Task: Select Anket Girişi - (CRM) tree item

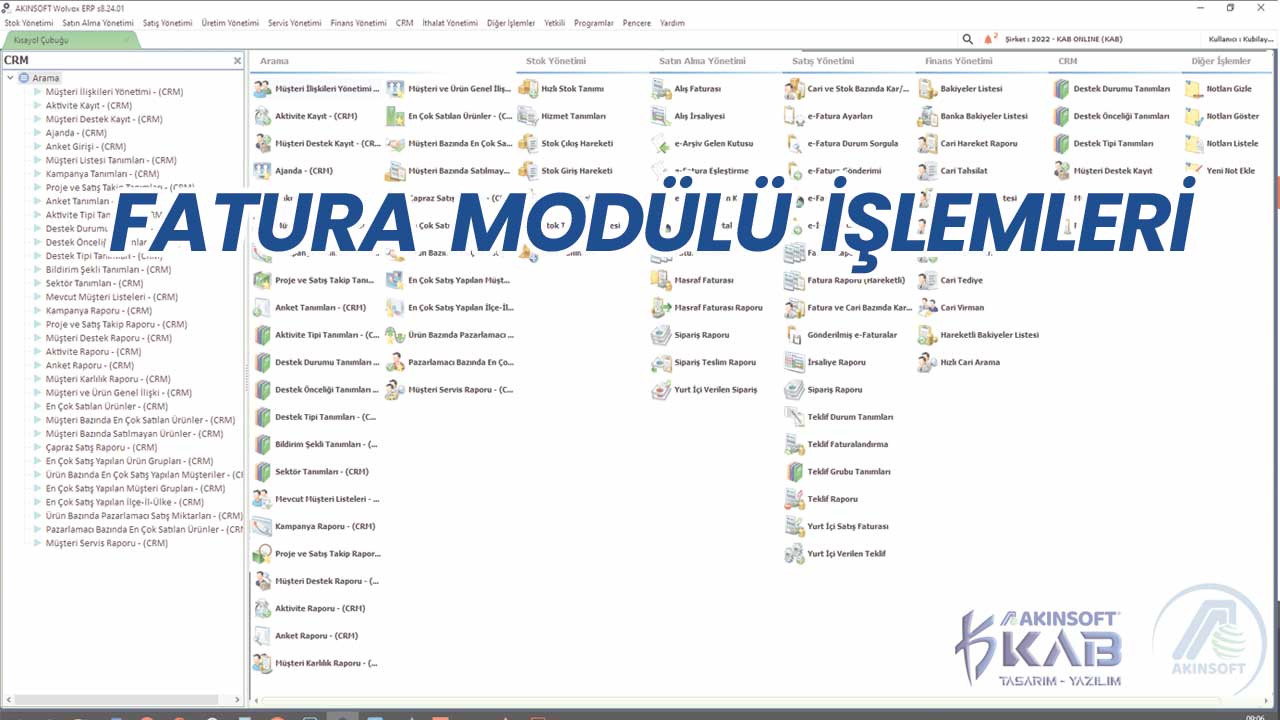Action: click(84, 147)
